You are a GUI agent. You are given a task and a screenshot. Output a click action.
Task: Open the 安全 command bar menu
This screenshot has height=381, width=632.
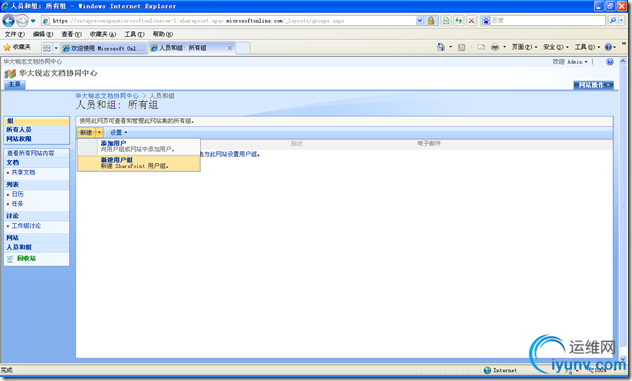click(x=556, y=47)
